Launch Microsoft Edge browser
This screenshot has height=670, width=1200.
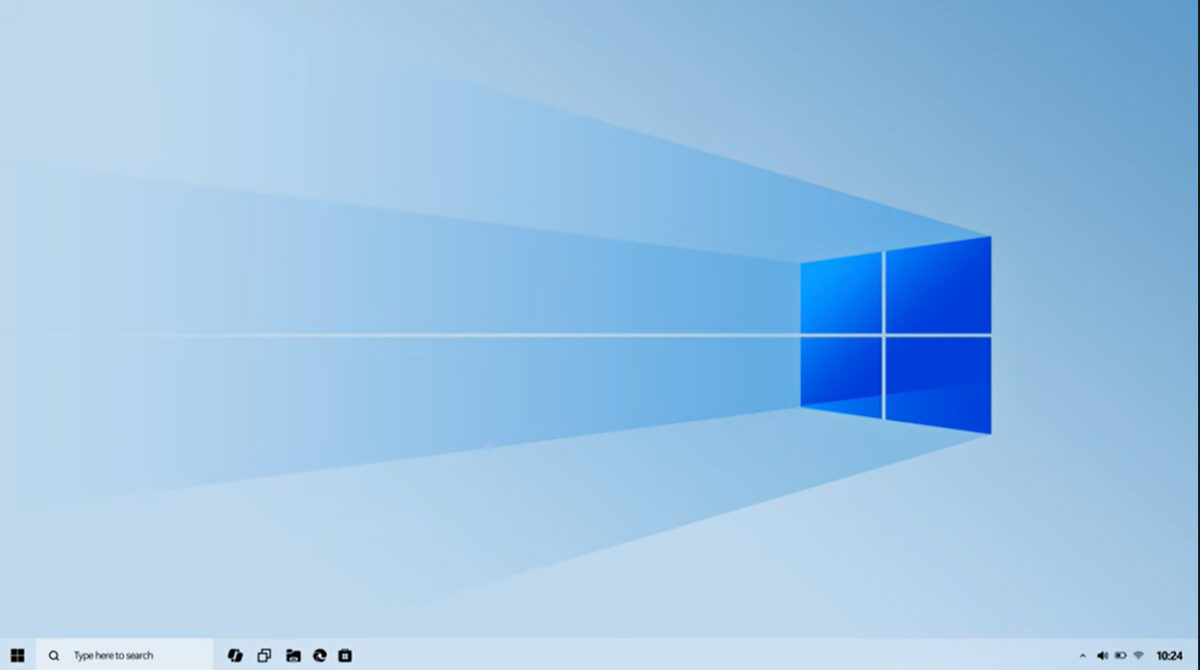pyautogui.click(x=320, y=655)
